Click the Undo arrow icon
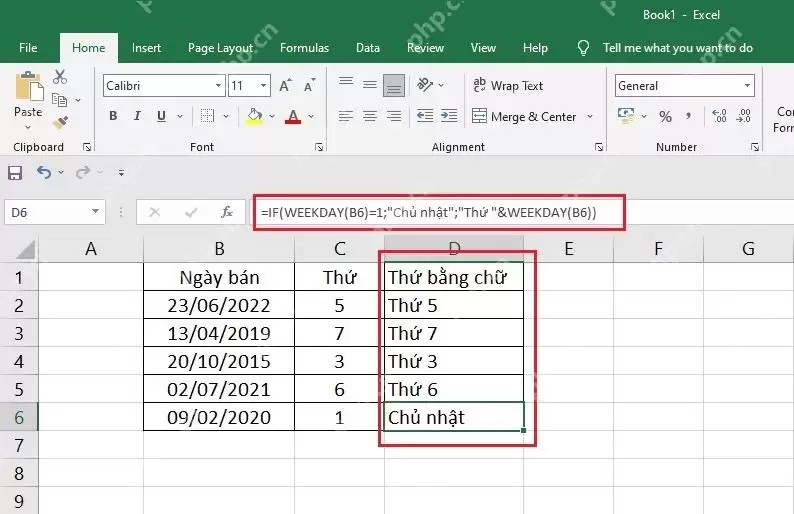 [x=44, y=173]
